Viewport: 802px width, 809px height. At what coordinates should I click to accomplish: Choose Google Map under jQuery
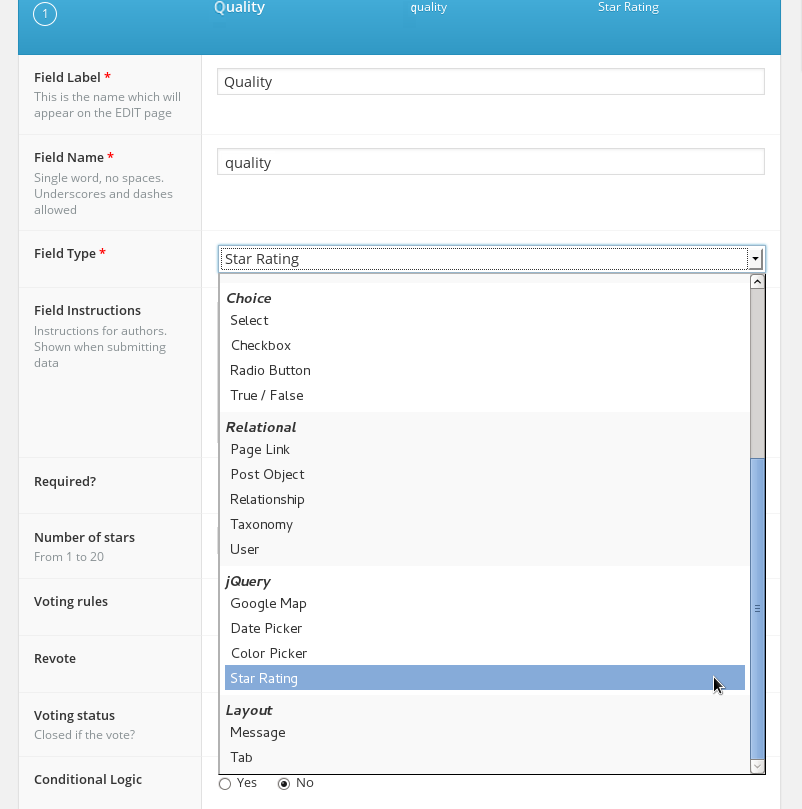(268, 604)
